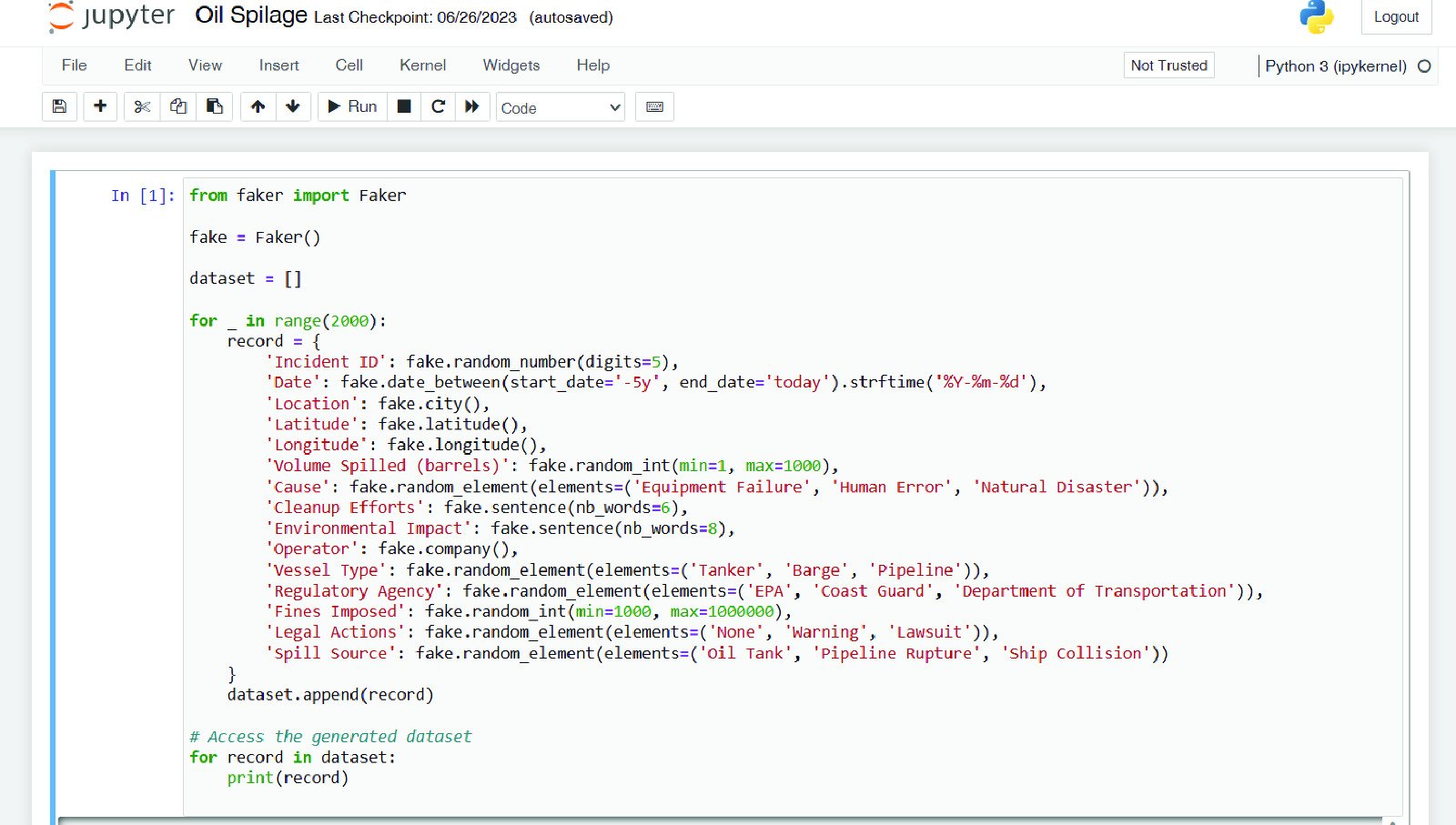Click the 'Operator' fake.company() line

pos(391,549)
